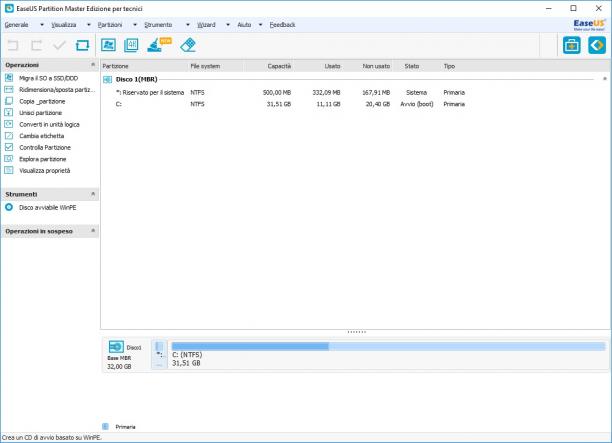The width and height of the screenshot is (612, 443).
Task: Click the Primaria legend color square
Action: (105, 426)
